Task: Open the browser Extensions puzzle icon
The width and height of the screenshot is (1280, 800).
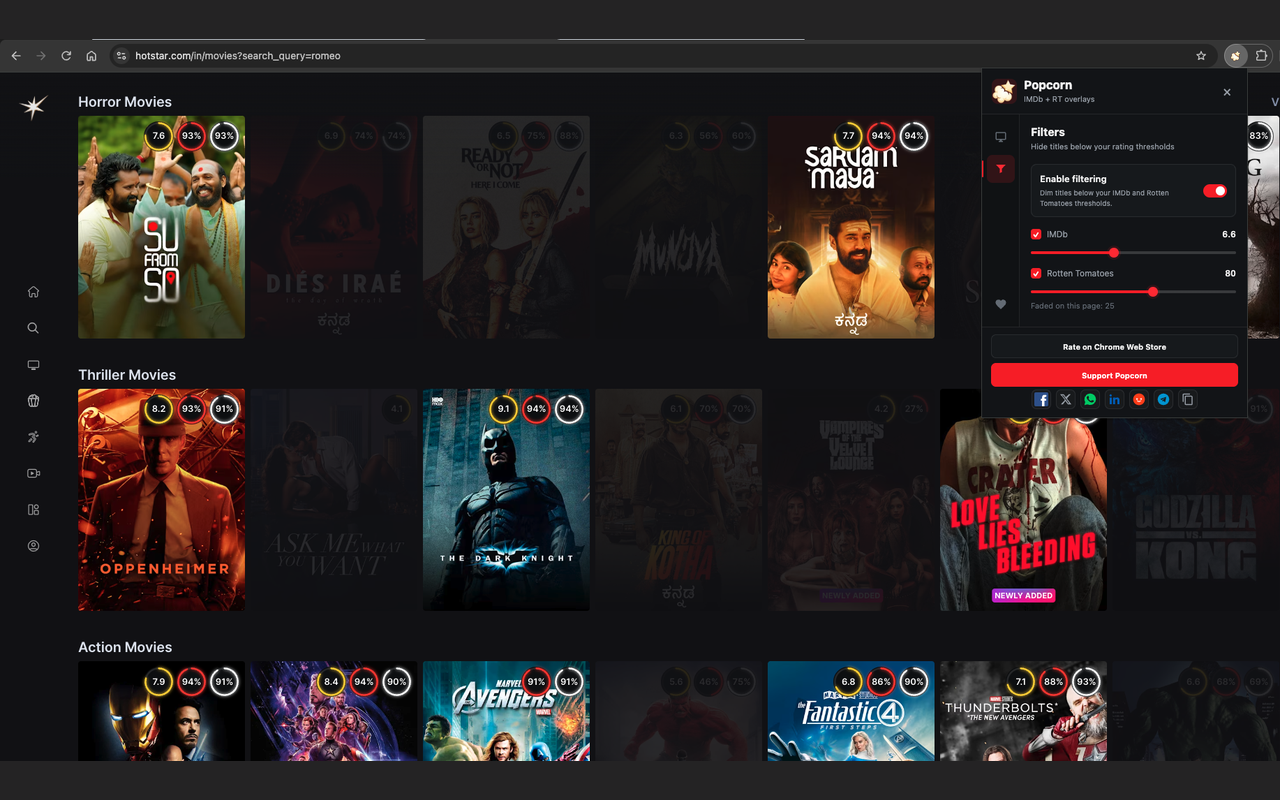Action: pos(1262,56)
